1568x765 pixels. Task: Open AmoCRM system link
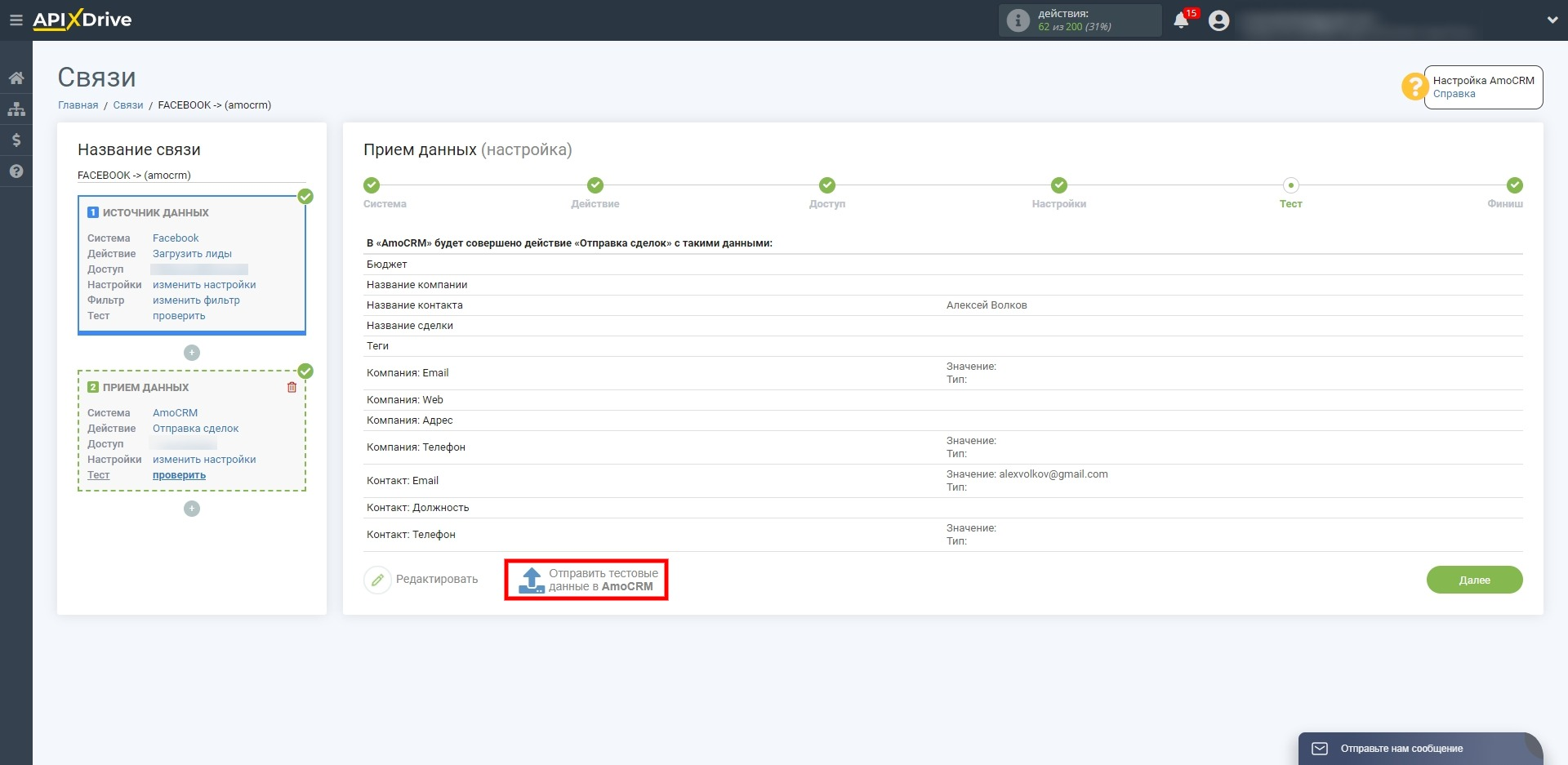tap(175, 413)
